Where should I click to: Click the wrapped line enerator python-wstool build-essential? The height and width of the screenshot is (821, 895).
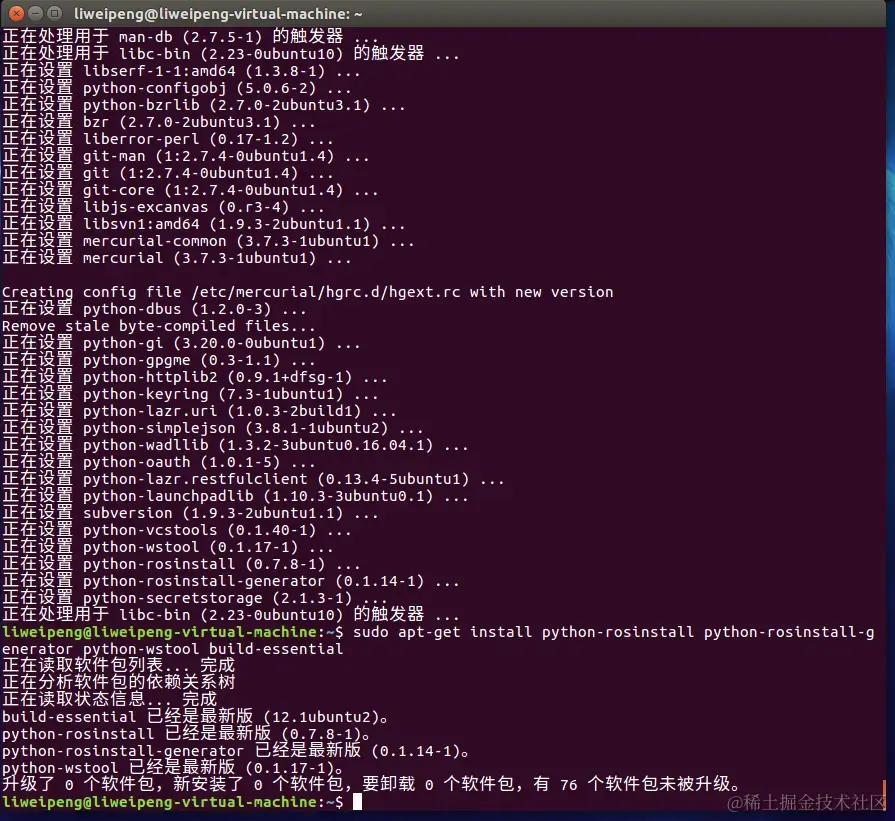(172, 649)
